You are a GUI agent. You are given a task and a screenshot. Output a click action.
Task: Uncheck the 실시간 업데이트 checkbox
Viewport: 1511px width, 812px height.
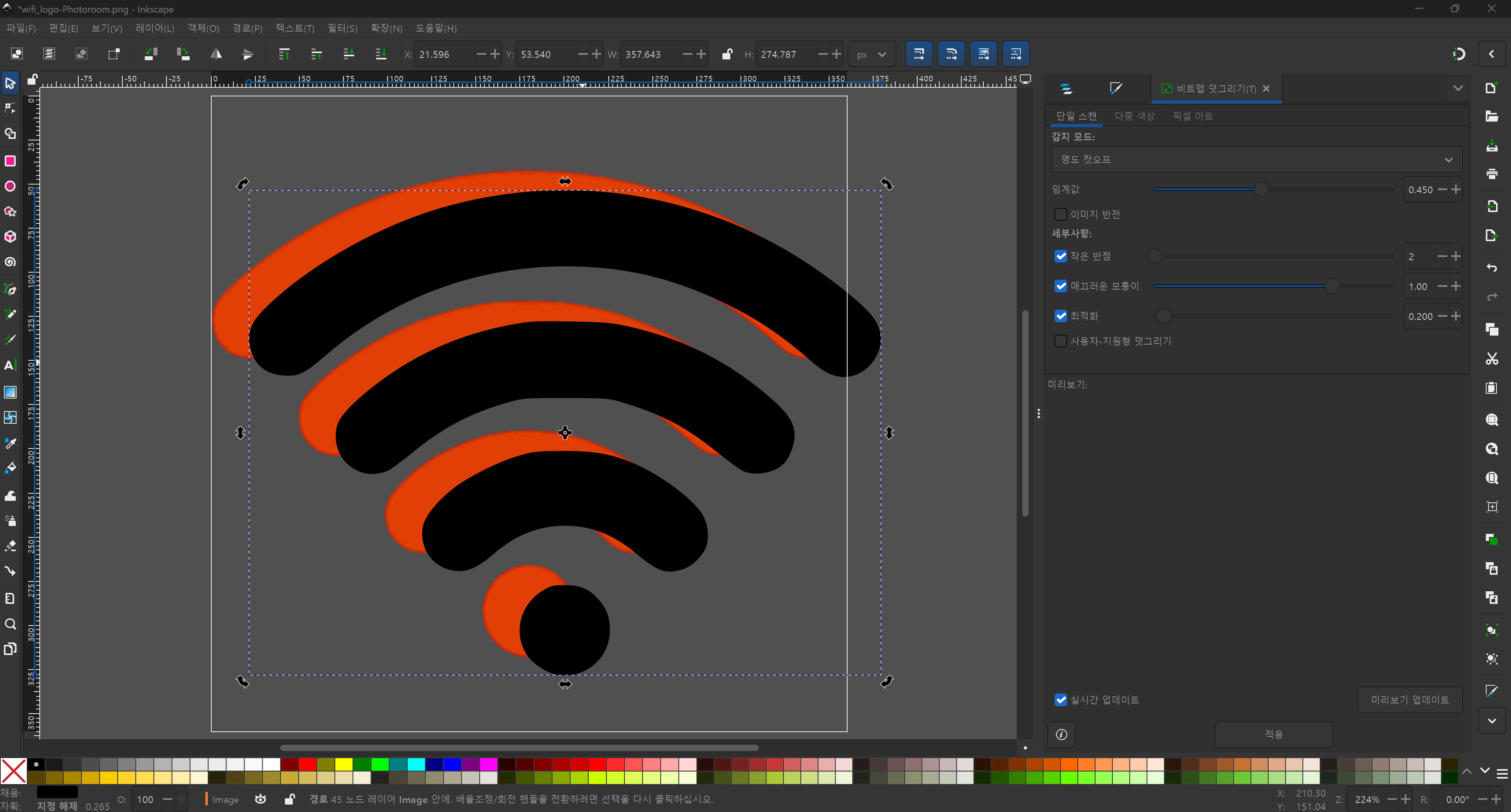point(1060,700)
